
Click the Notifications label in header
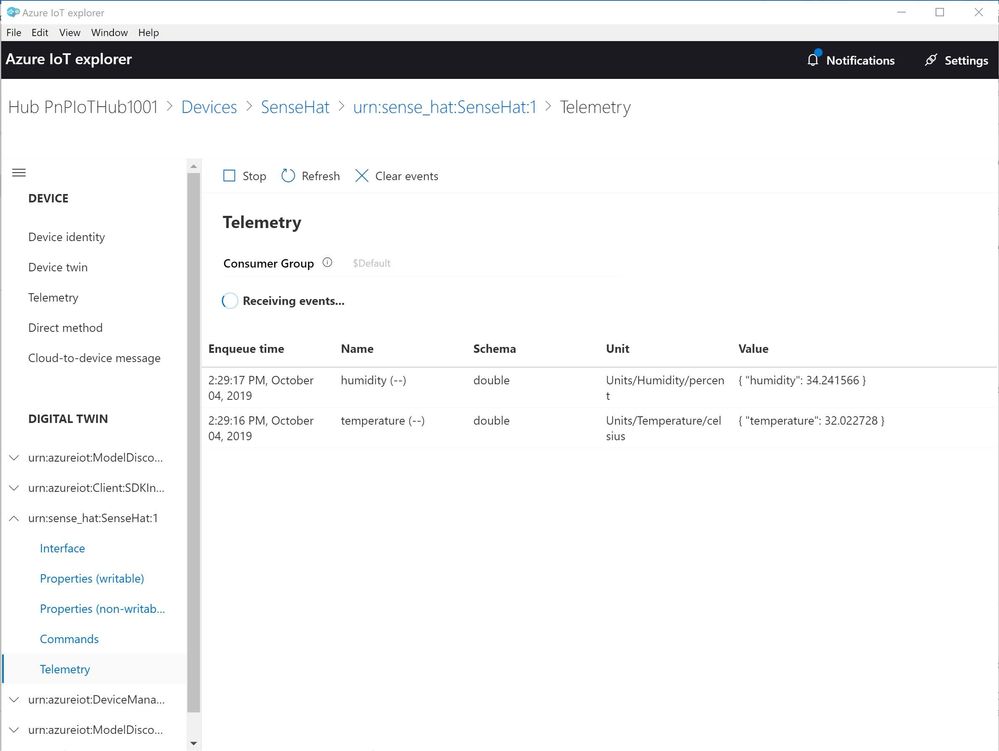[x=860, y=61]
